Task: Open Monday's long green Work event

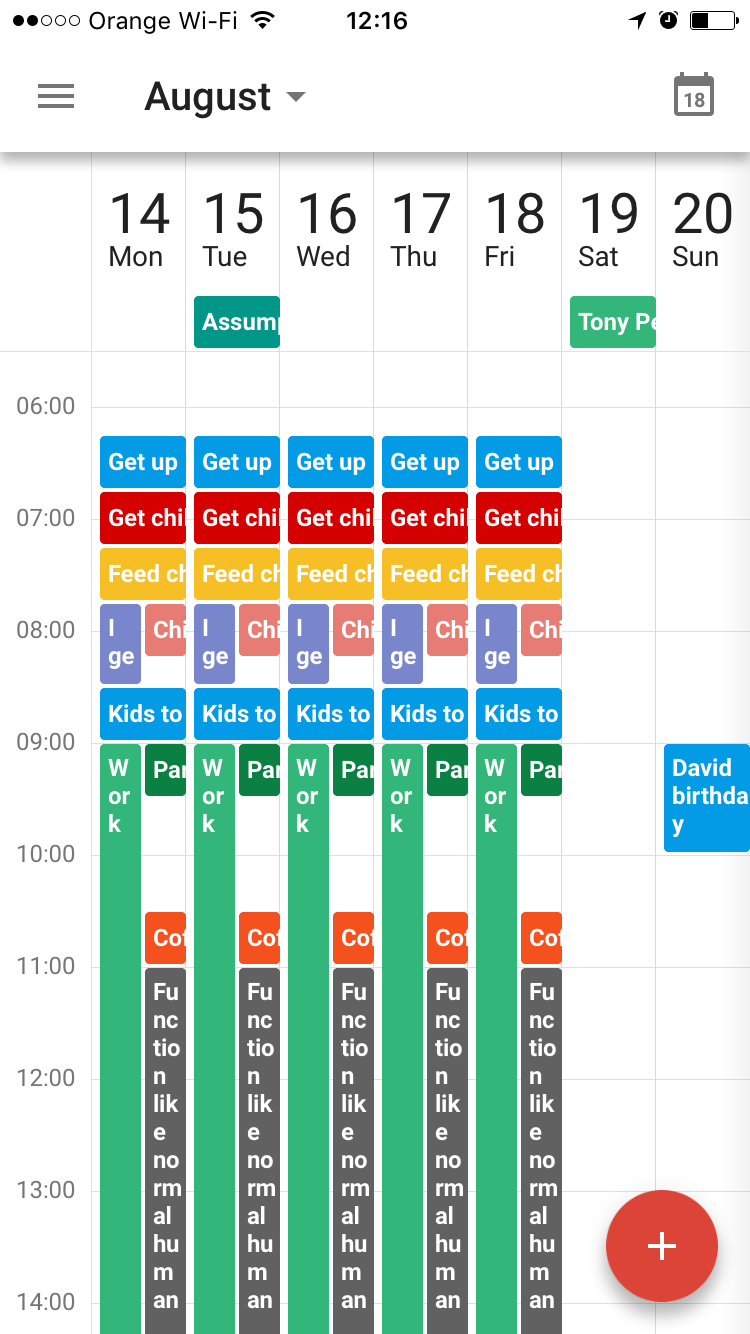Action: [x=120, y=1000]
